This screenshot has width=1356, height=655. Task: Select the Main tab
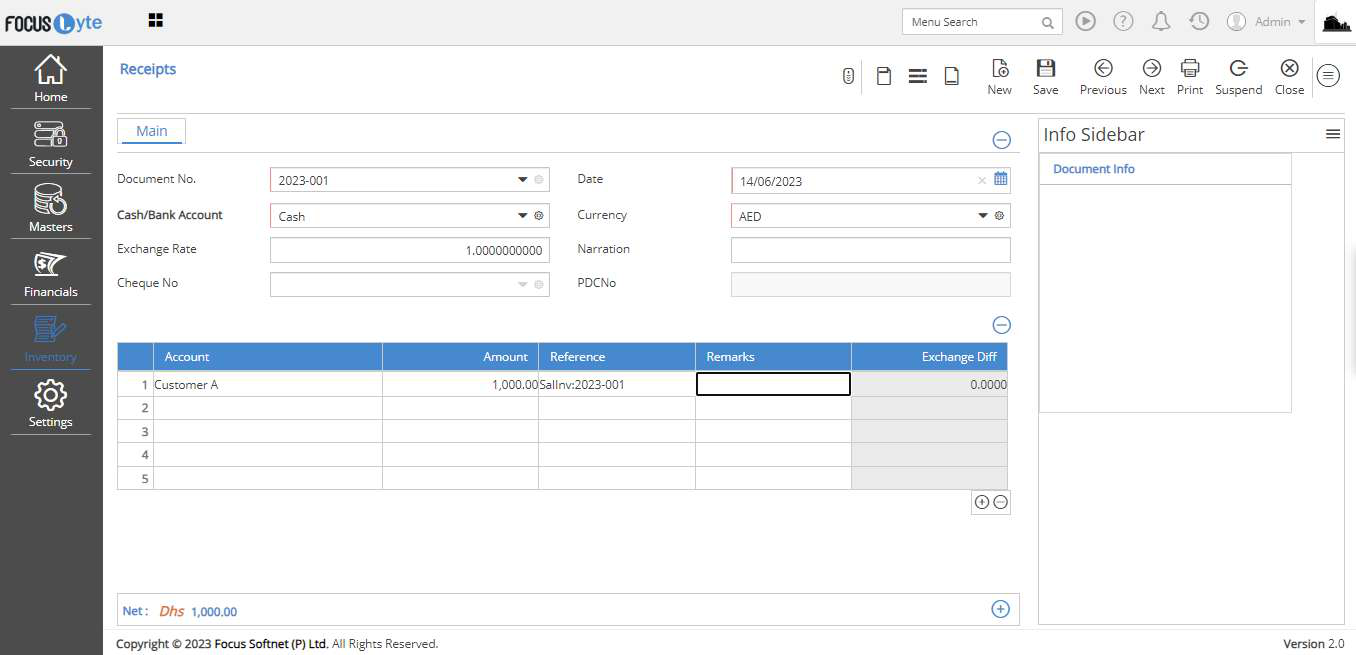pyautogui.click(x=152, y=131)
